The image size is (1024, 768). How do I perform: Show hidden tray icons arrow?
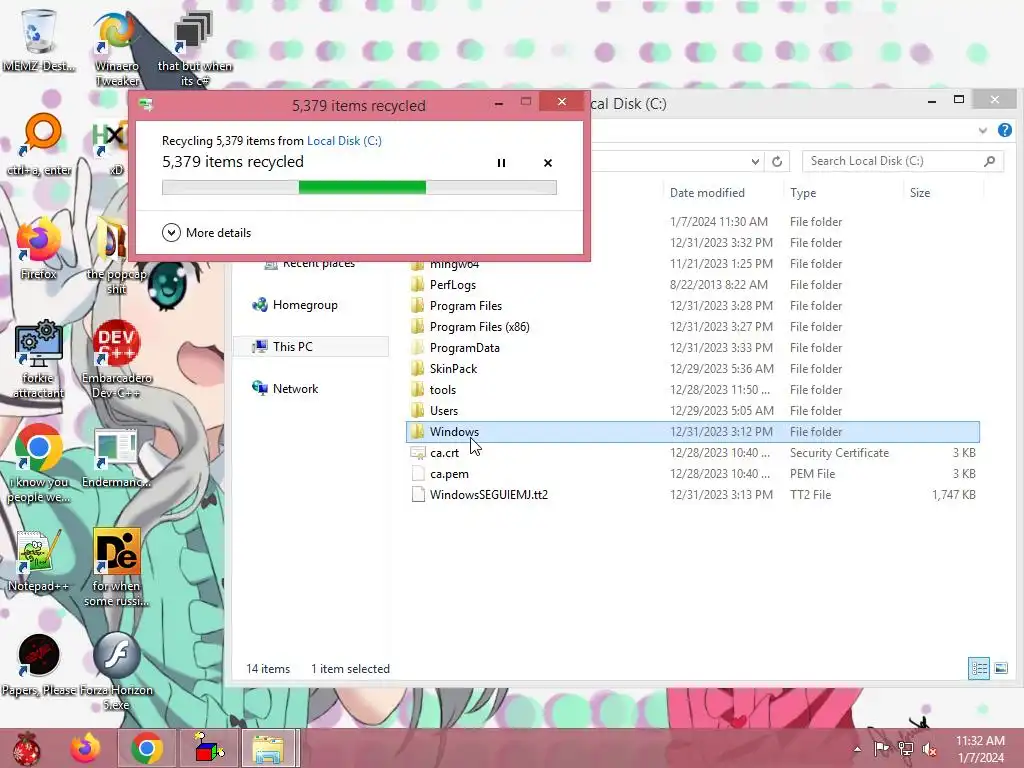point(857,749)
